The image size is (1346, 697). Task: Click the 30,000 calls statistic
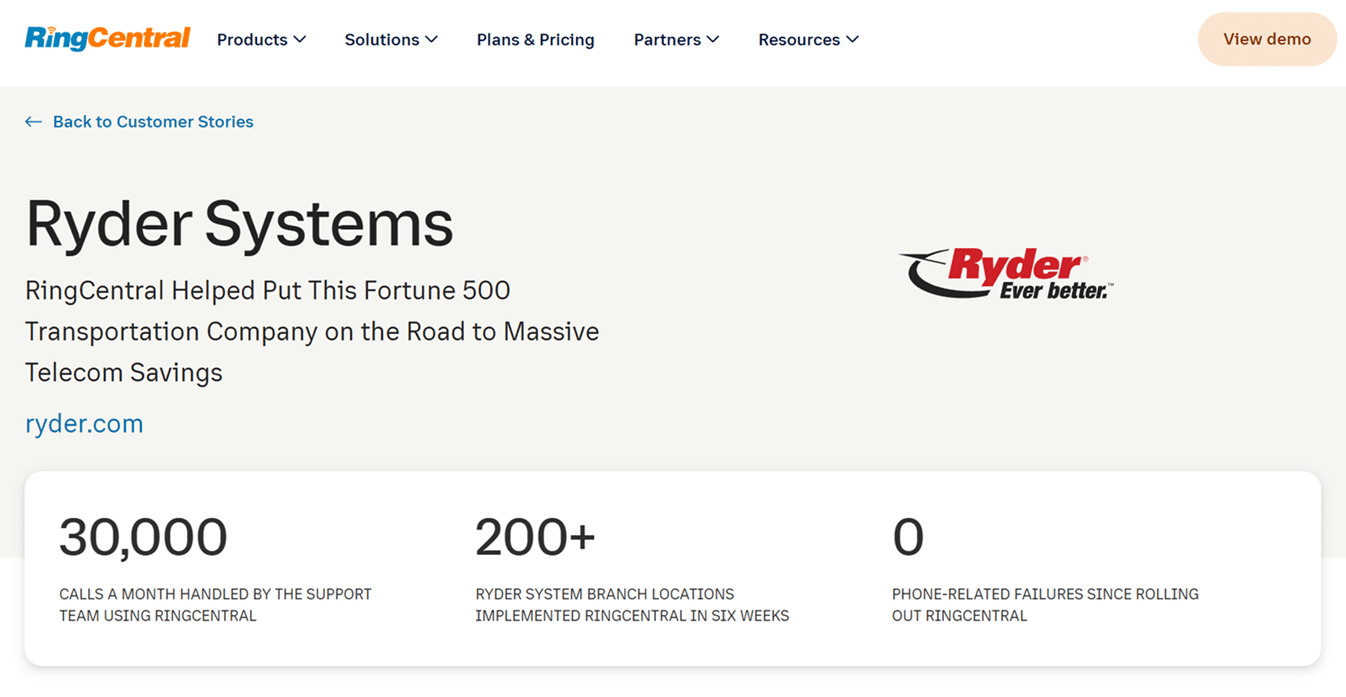(143, 538)
